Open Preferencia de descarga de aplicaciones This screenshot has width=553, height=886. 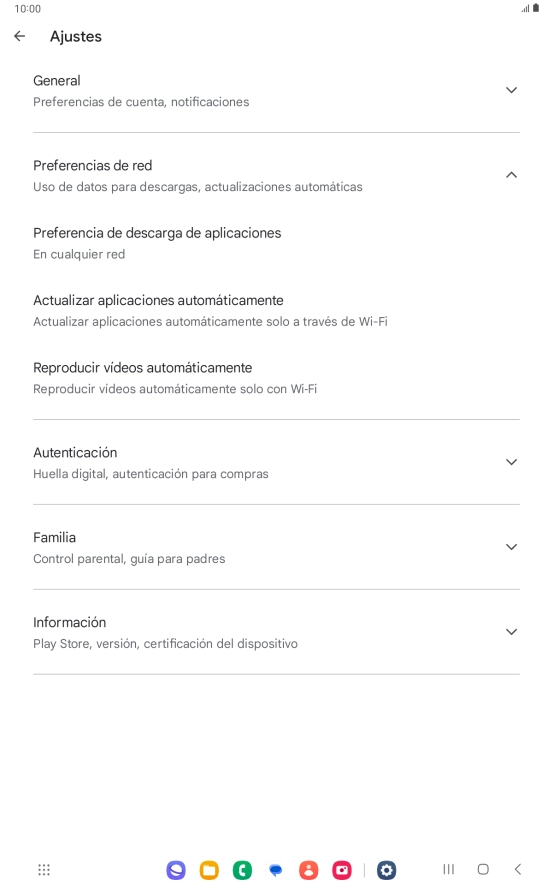(x=276, y=244)
